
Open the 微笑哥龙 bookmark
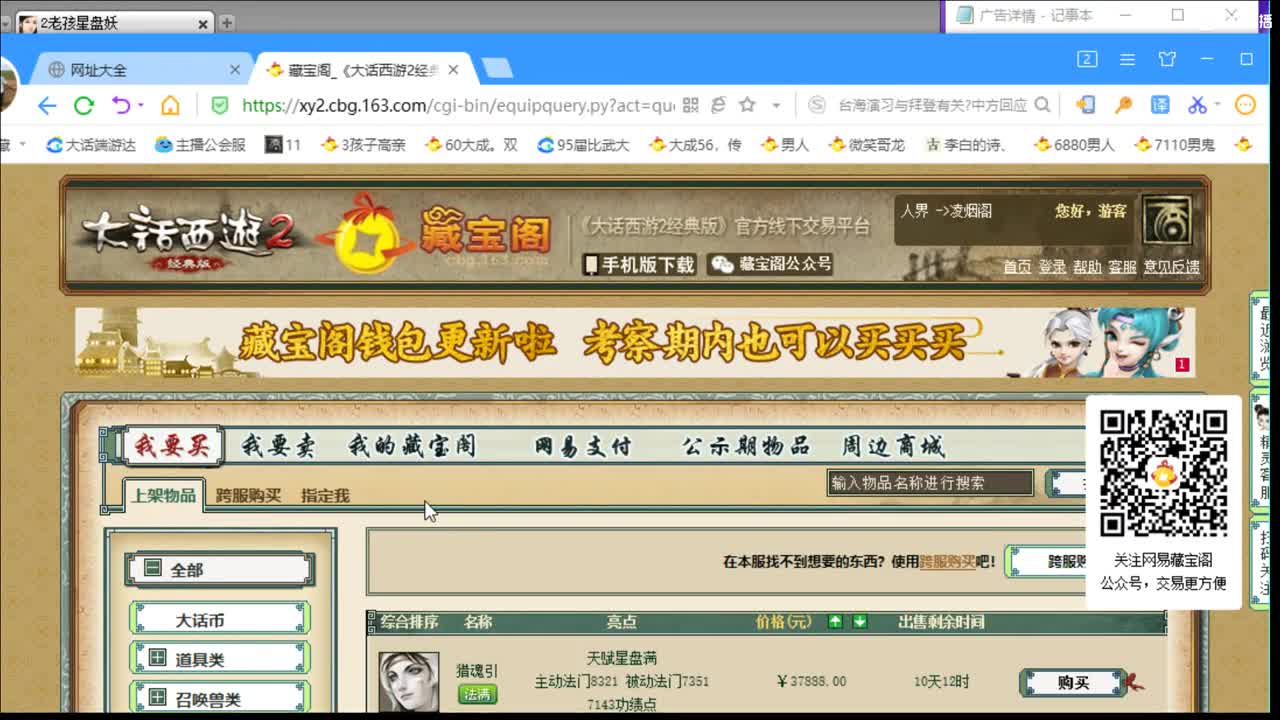click(x=866, y=145)
